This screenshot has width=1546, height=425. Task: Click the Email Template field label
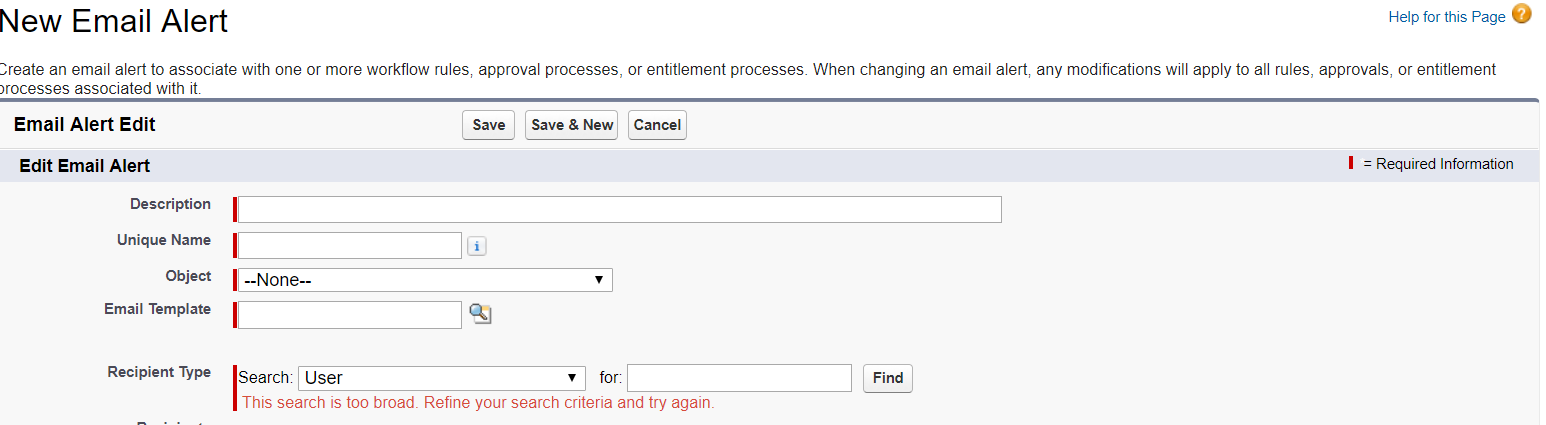157,309
